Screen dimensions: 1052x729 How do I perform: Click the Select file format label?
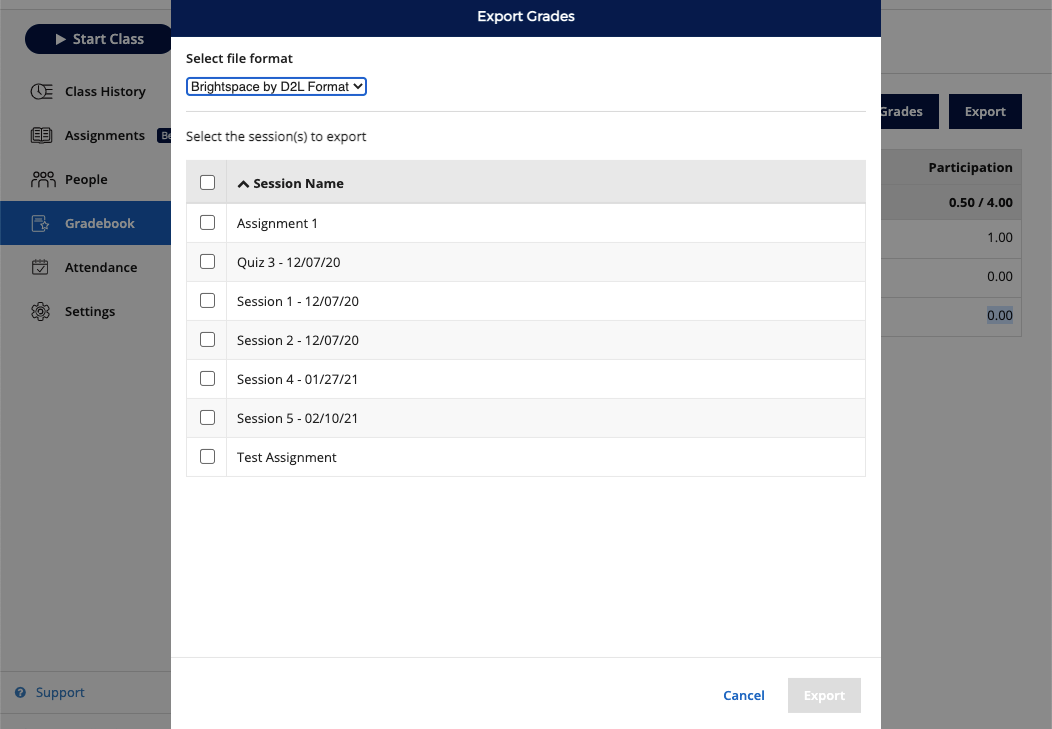(239, 58)
